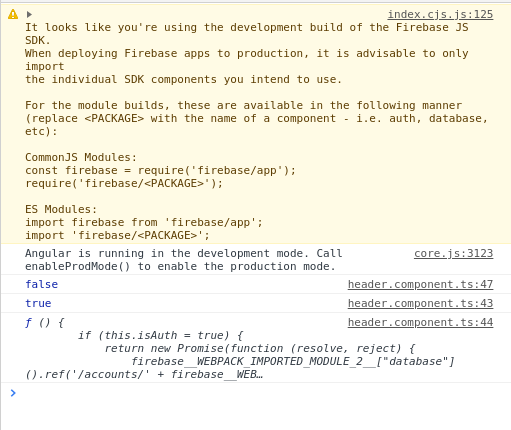
Task: Follow header.component.ts:47 source link
Action: click(x=420, y=284)
